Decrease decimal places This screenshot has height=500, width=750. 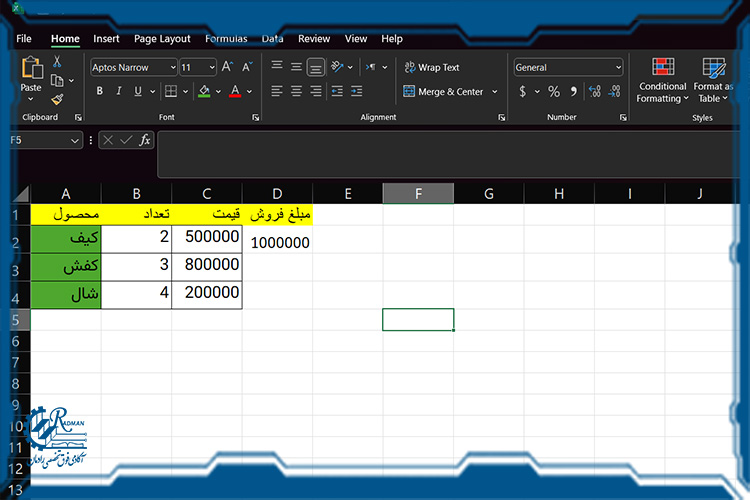[x=614, y=91]
